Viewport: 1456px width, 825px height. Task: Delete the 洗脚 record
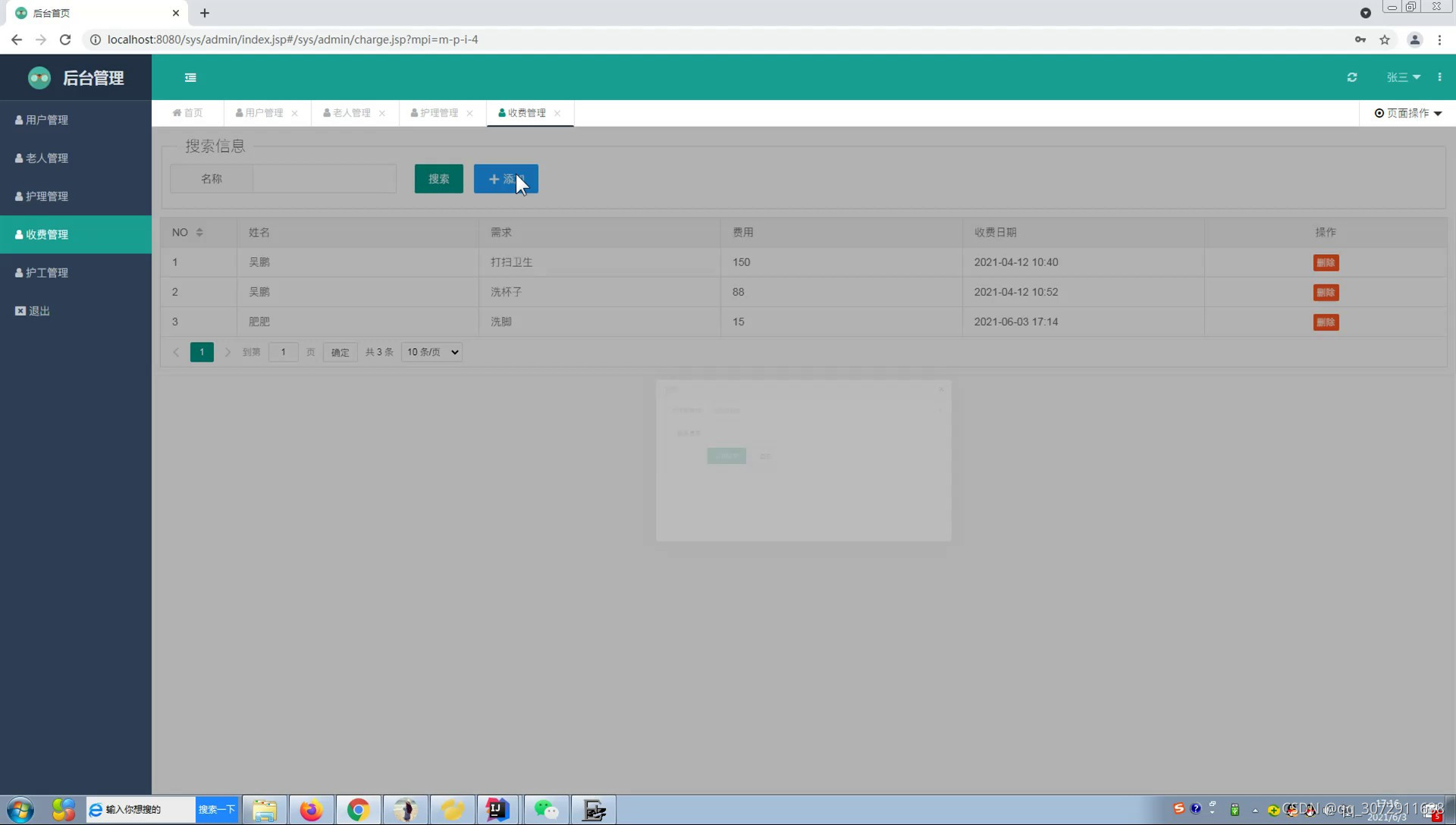1326,322
